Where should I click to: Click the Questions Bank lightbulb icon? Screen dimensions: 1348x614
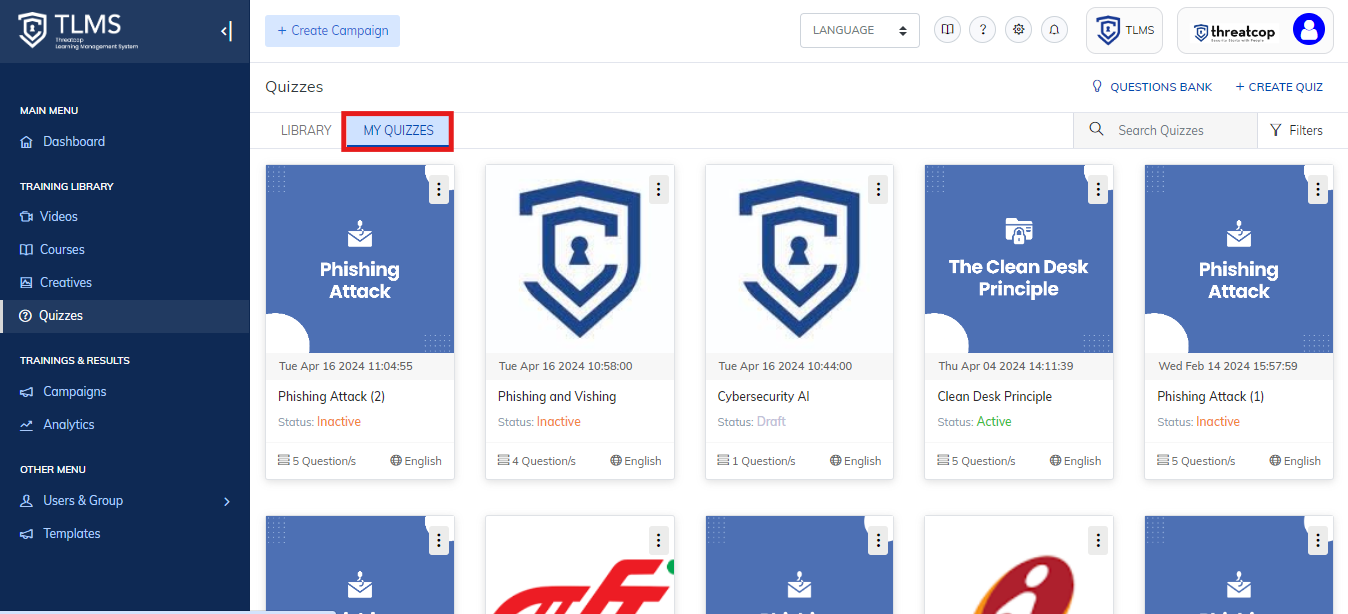[1097, 87]
